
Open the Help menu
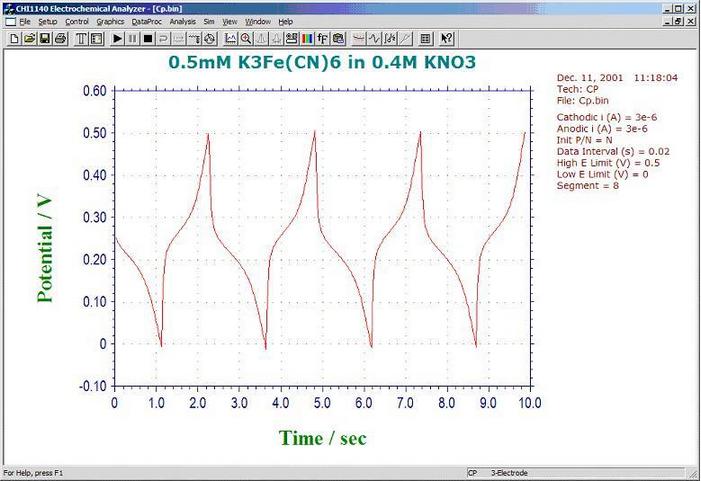click(286, 21)
